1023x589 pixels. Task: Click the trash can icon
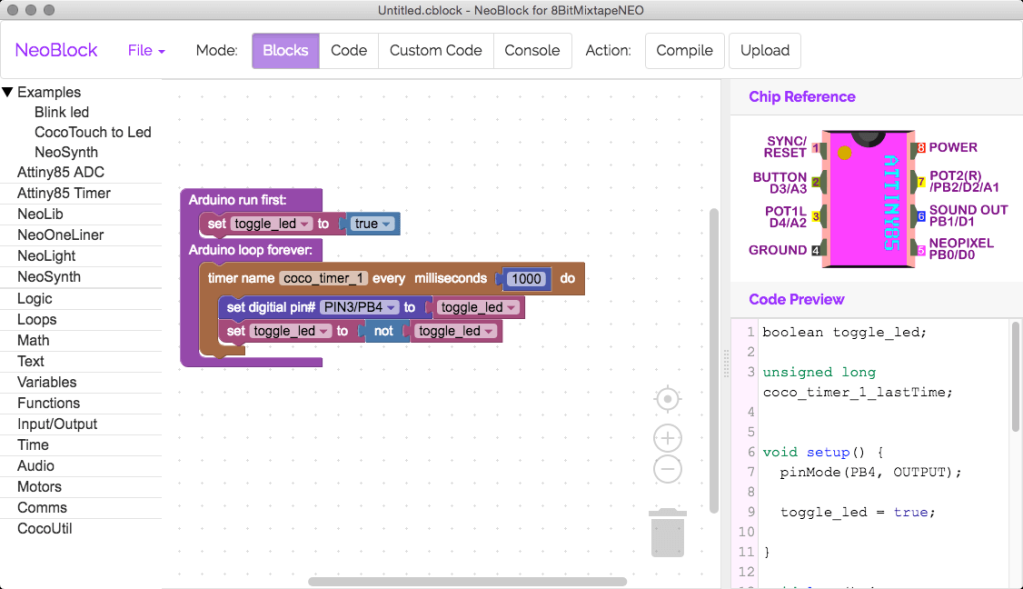(667, 532)
